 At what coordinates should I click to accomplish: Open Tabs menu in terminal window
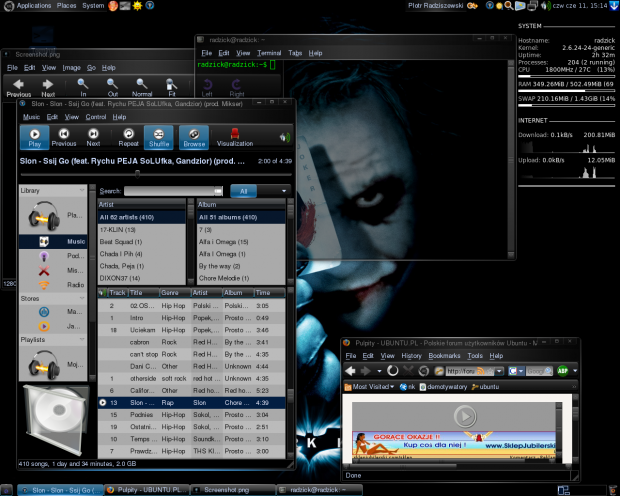pyautogui.click(x=295, y=53)
